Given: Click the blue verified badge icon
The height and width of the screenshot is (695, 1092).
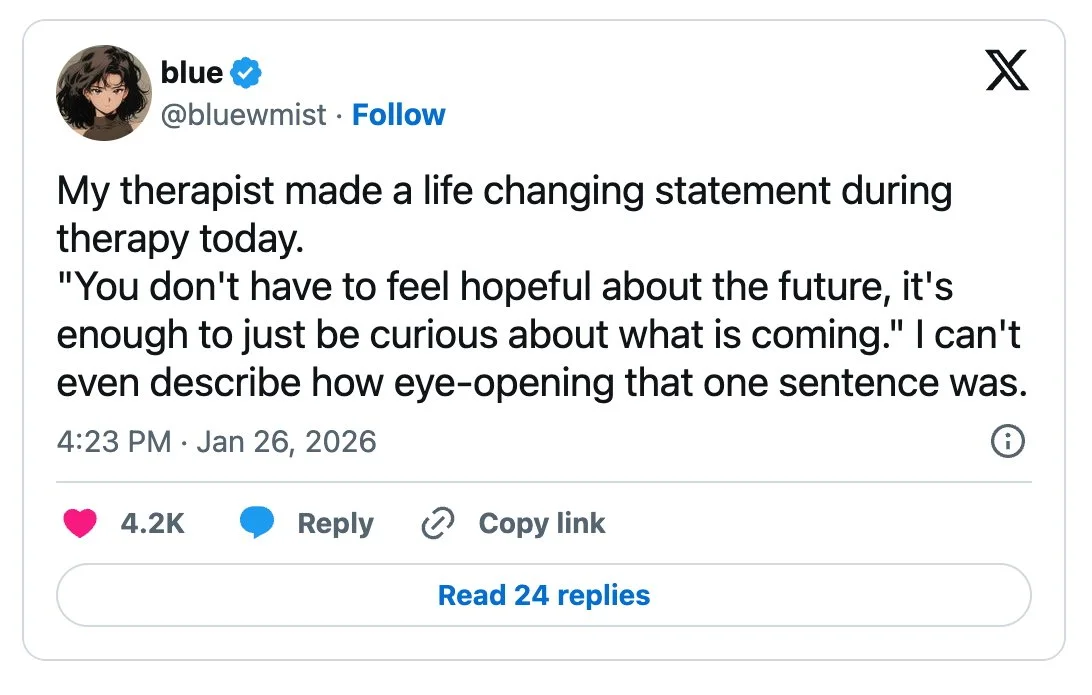Looking at the screenshot, I should (x=247, y=72).
